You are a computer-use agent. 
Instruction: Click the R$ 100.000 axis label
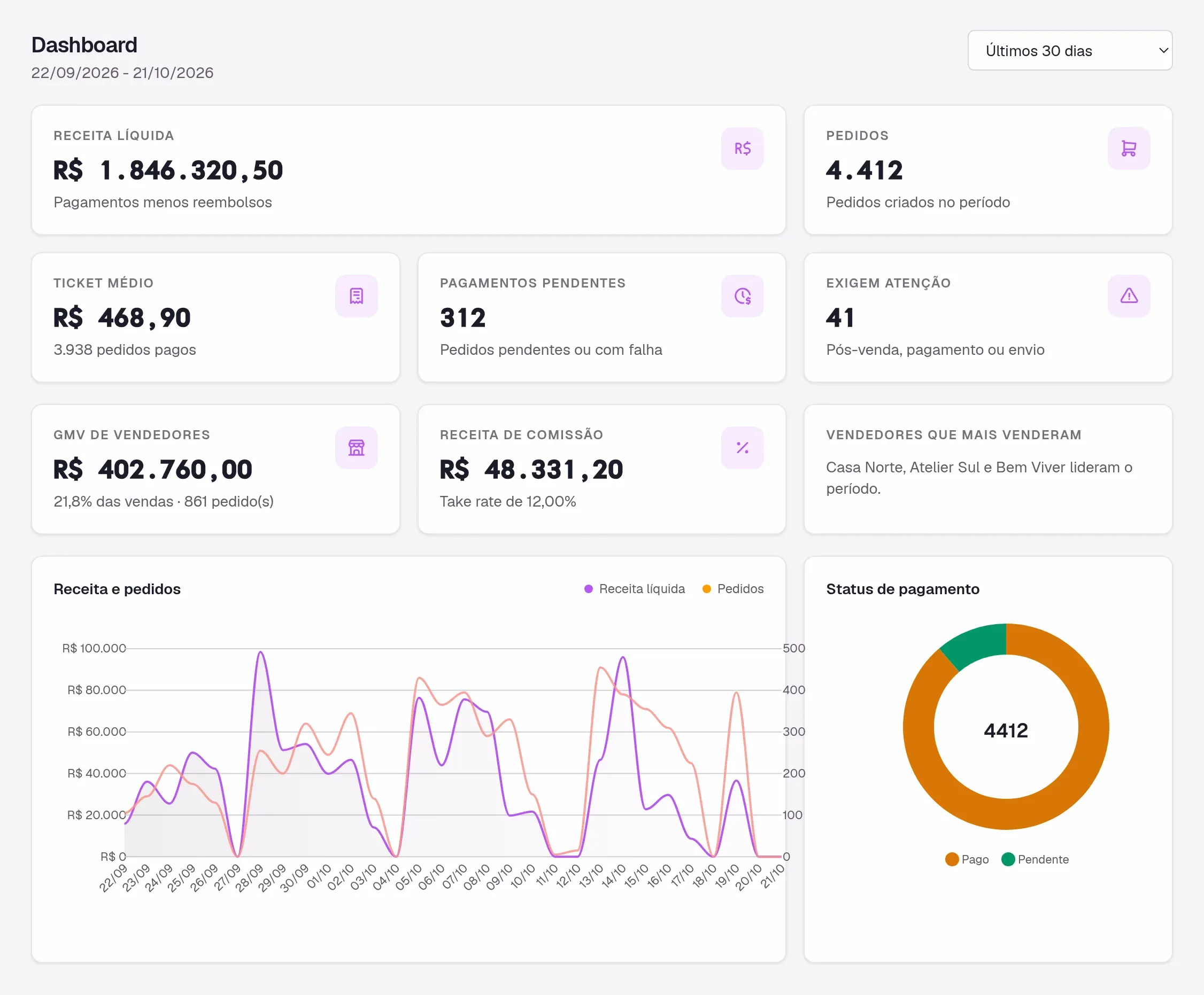[94, 648]
